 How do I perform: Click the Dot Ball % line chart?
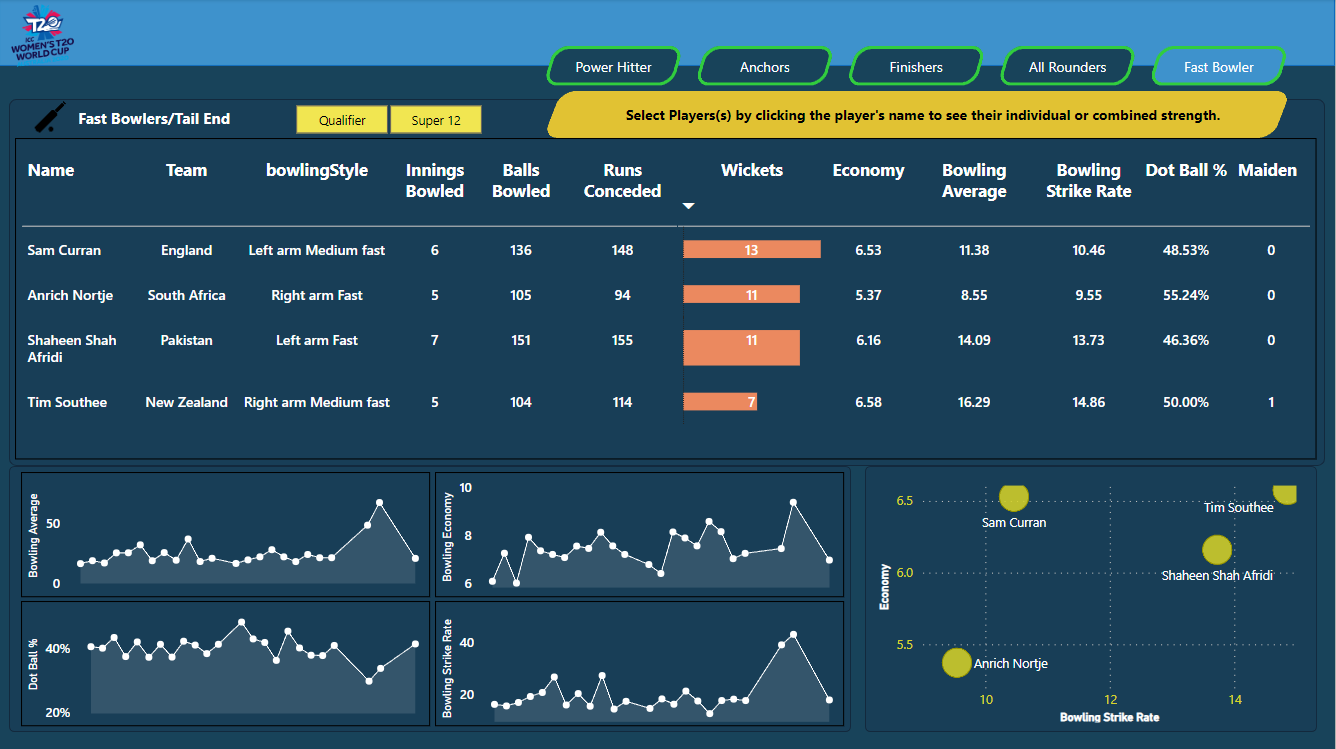(226, 663)
